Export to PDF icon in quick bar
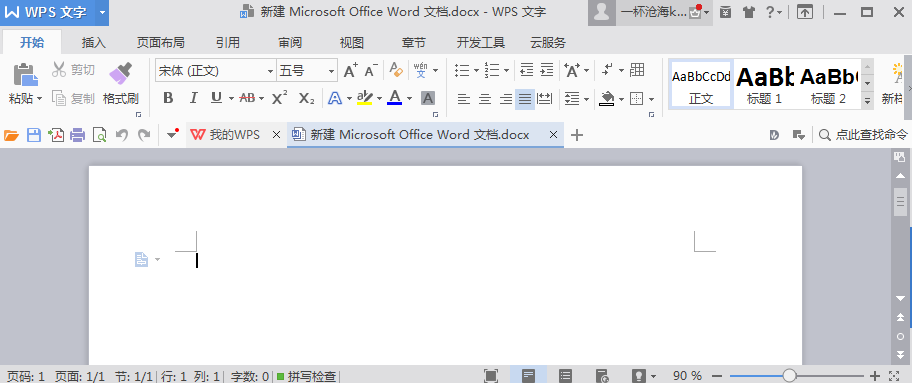Image resolution: width=912 pixels, height=383 pixels. pyautogui.click(x=56, y=136)
